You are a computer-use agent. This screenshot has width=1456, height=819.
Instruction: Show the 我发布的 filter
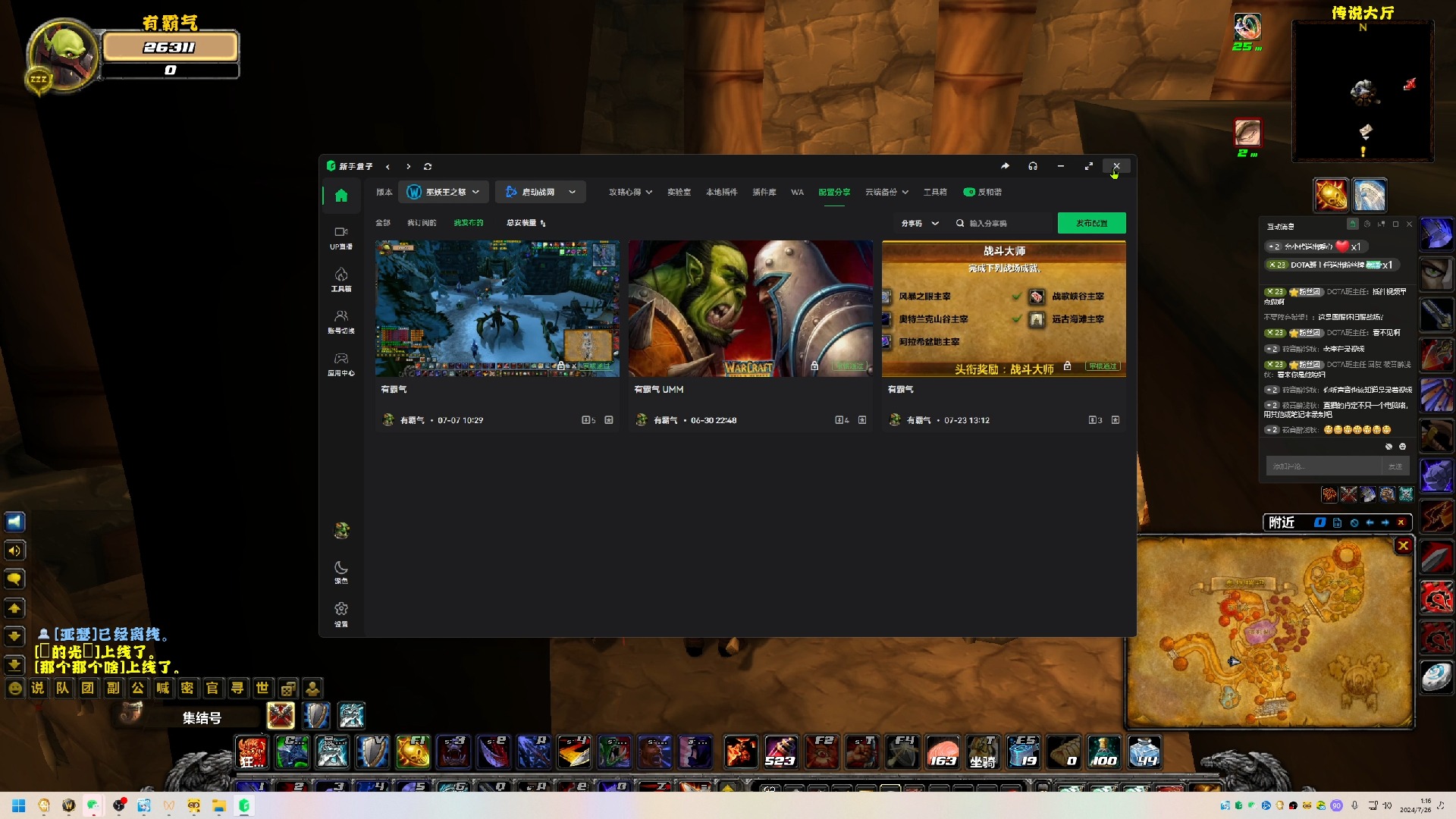click(469, 223)
